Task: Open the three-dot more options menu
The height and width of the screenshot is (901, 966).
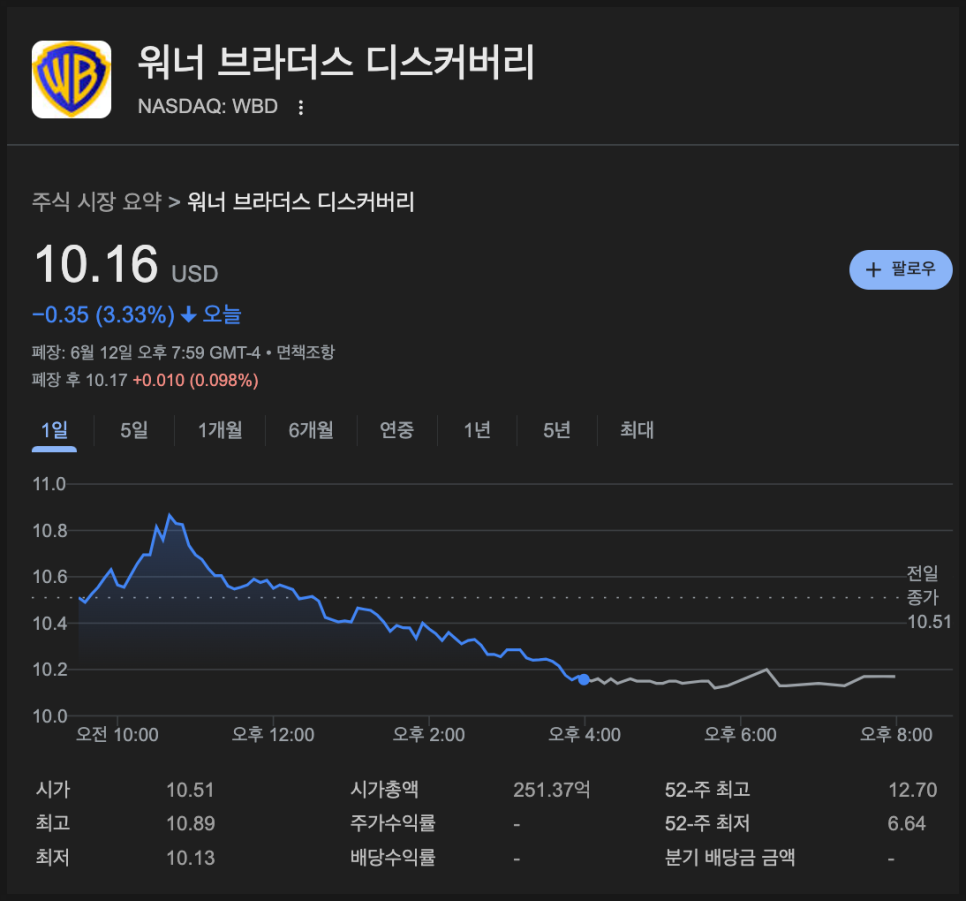Action: point(301,107)
